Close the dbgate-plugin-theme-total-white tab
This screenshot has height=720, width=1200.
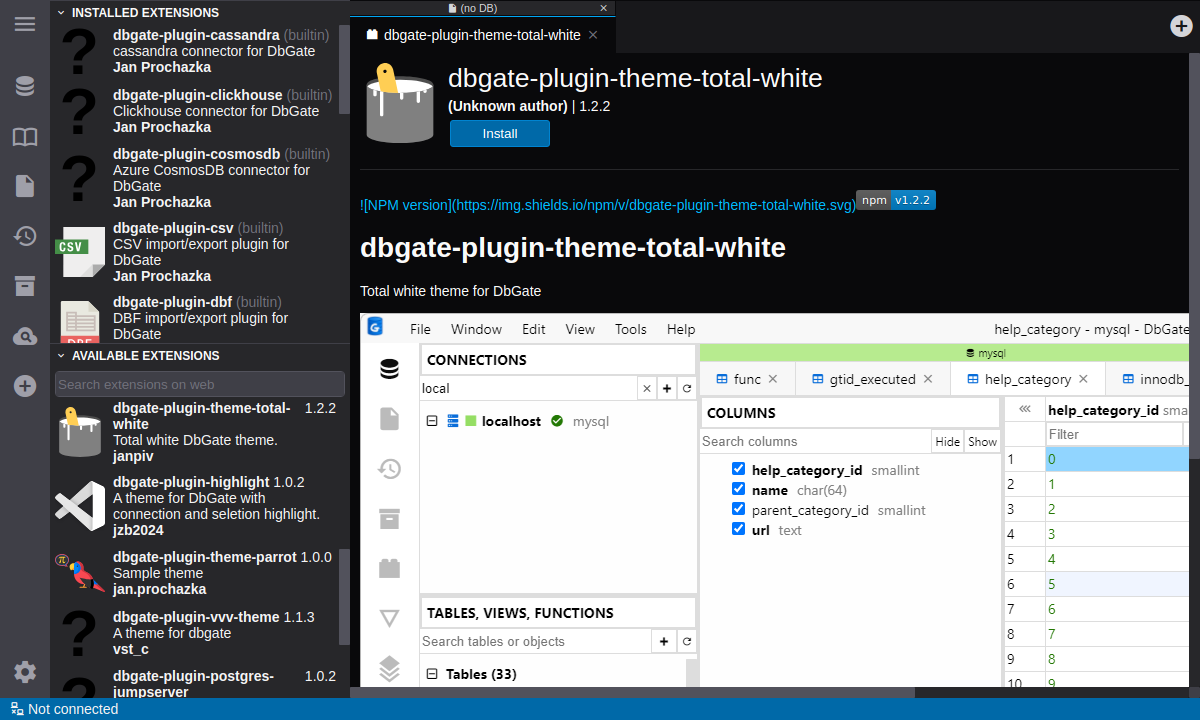593,35
